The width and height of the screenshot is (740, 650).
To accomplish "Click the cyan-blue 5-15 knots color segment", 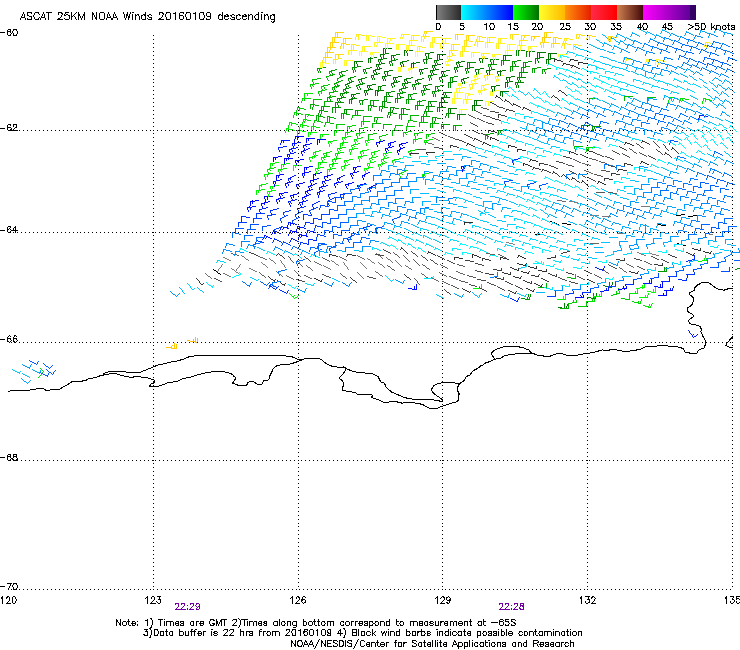I will 487,12.
